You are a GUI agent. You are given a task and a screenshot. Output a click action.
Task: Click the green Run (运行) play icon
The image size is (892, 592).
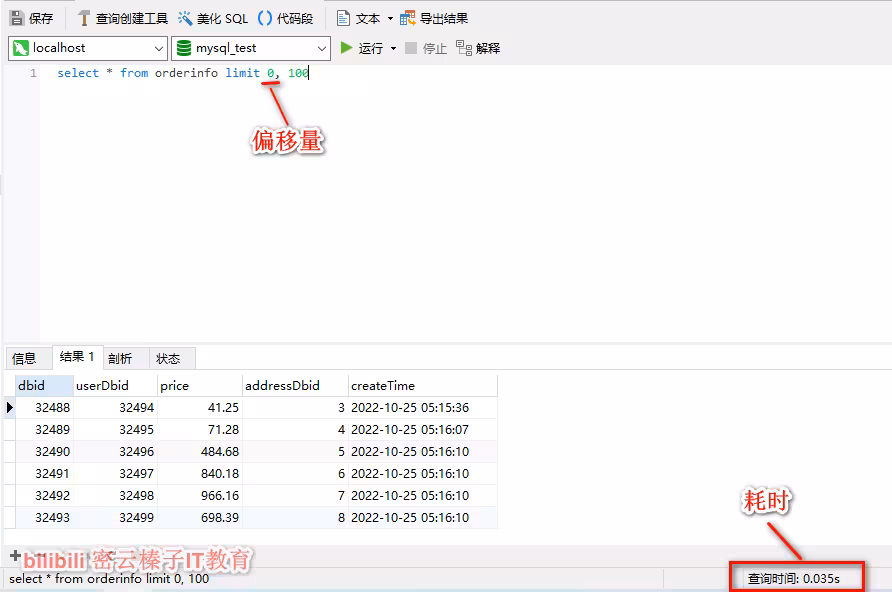coord(346,48)
